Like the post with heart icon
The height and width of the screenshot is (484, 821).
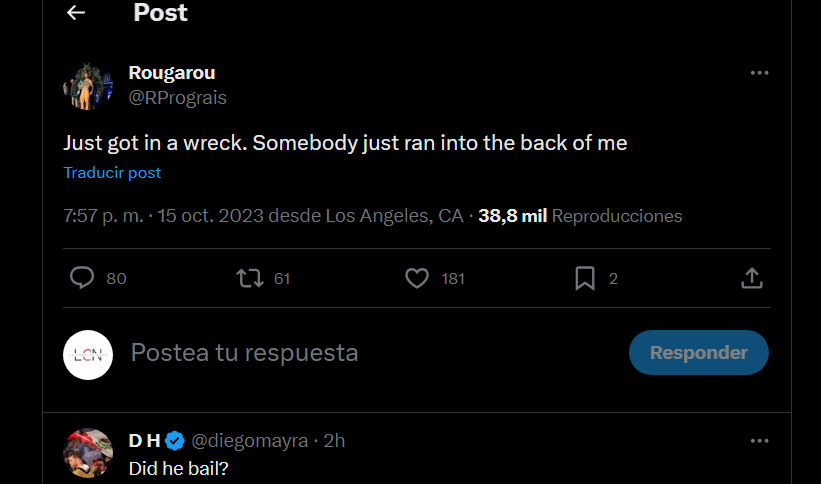[417, 278]
